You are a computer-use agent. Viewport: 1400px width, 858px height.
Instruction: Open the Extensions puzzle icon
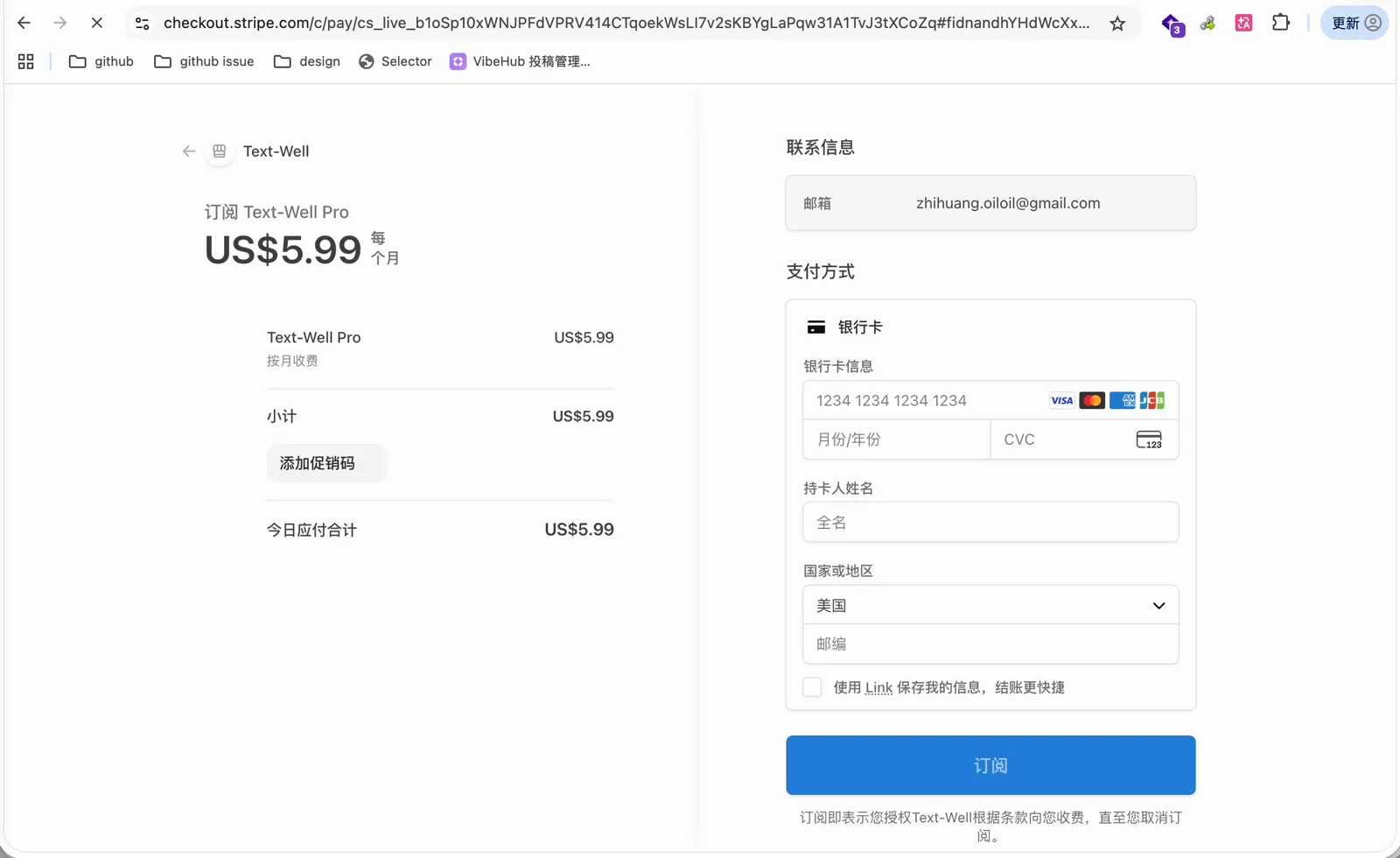point(1280,23)
